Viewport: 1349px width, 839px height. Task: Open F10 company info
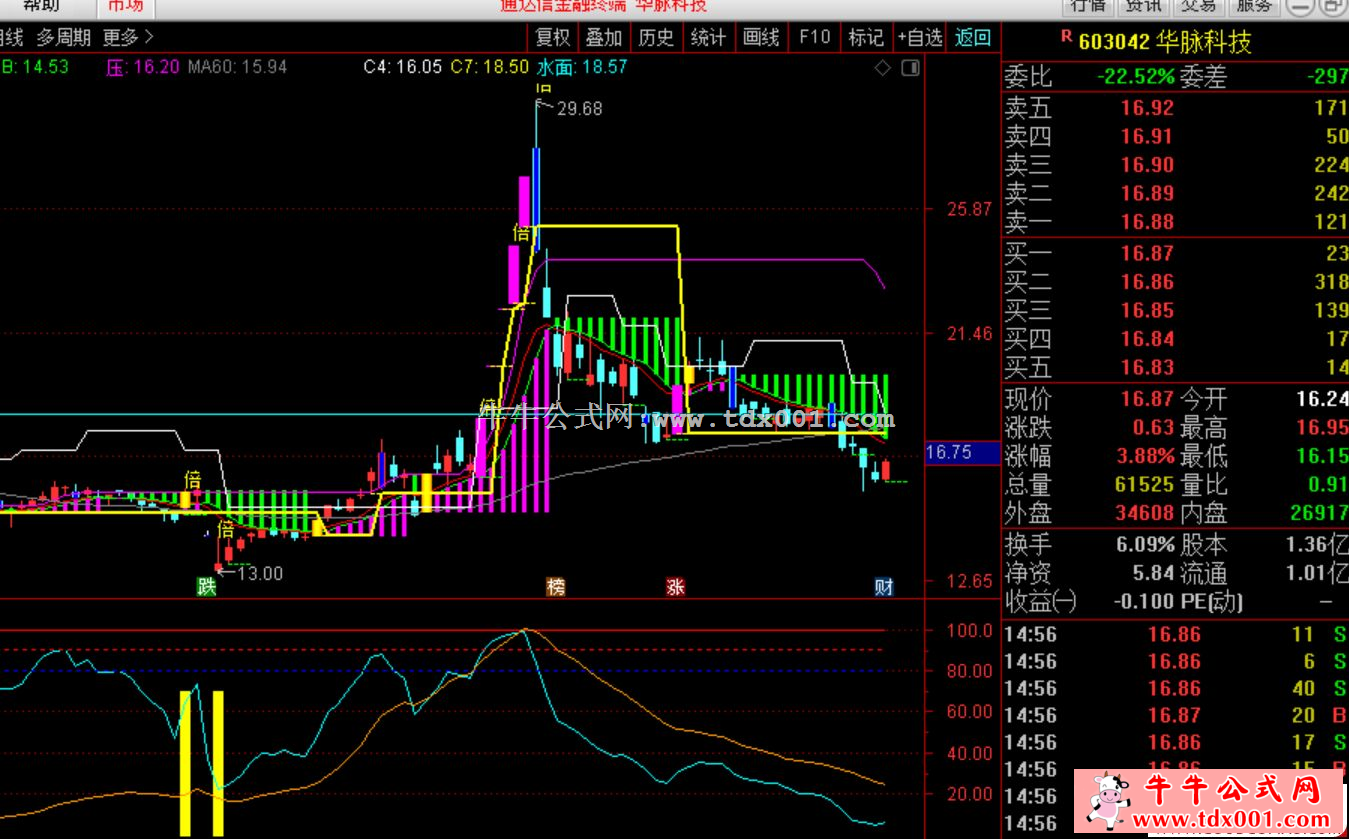(814, 38)
